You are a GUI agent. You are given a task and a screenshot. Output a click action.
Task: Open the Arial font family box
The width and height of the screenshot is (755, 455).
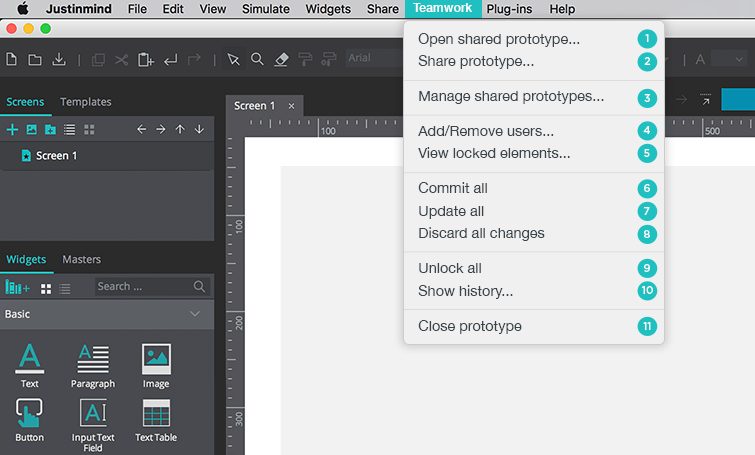tap(374, 58)
